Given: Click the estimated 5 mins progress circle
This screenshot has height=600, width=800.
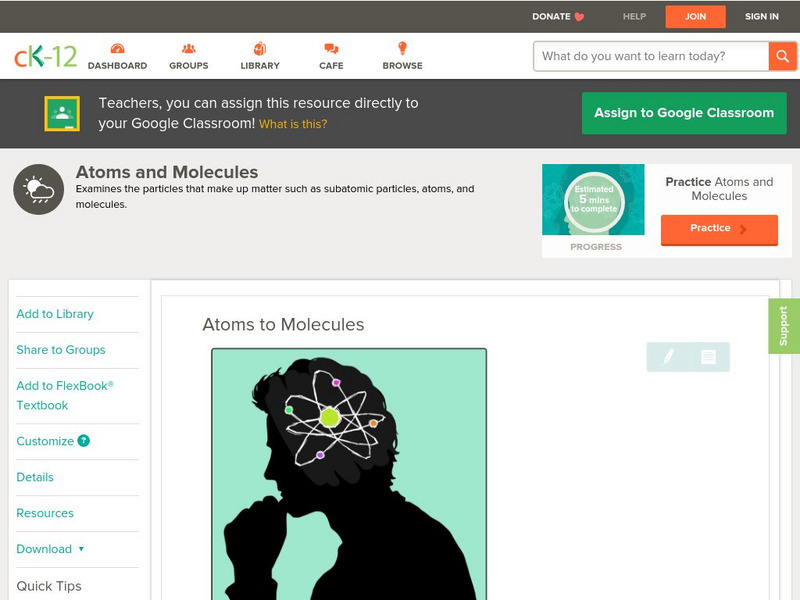Looking at the screenshot, I should point(594,199).
